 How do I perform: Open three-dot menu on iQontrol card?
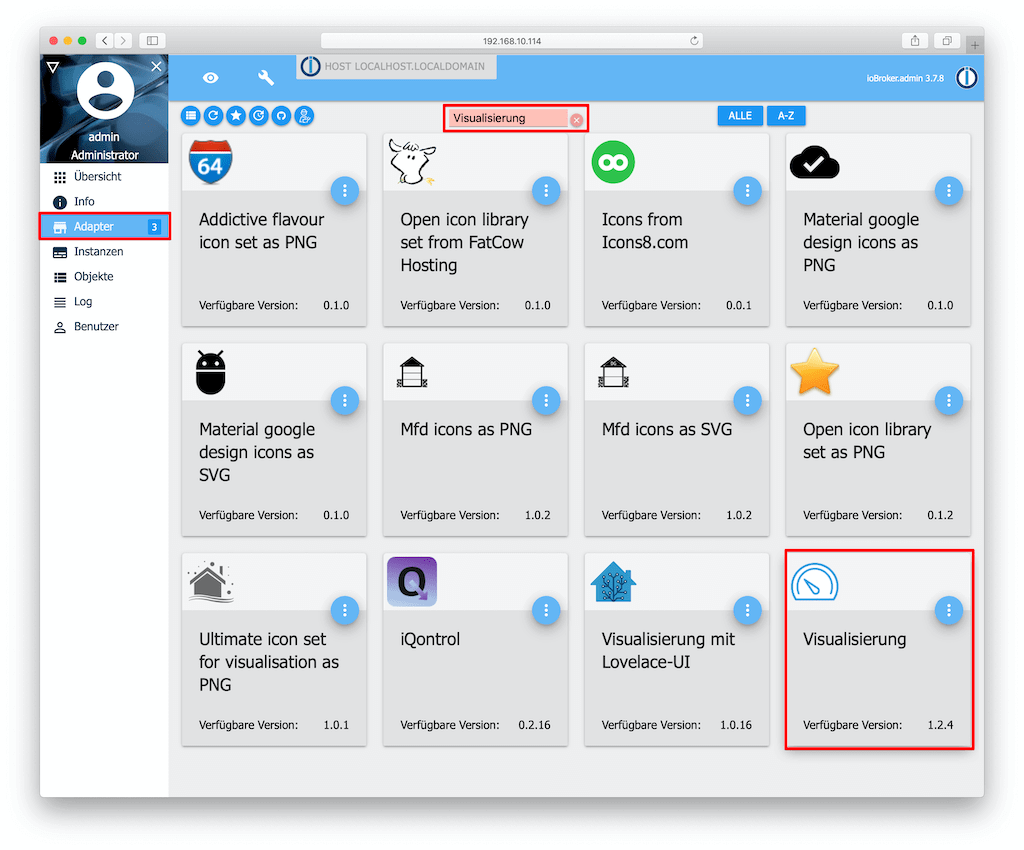(x=546, y=610)
